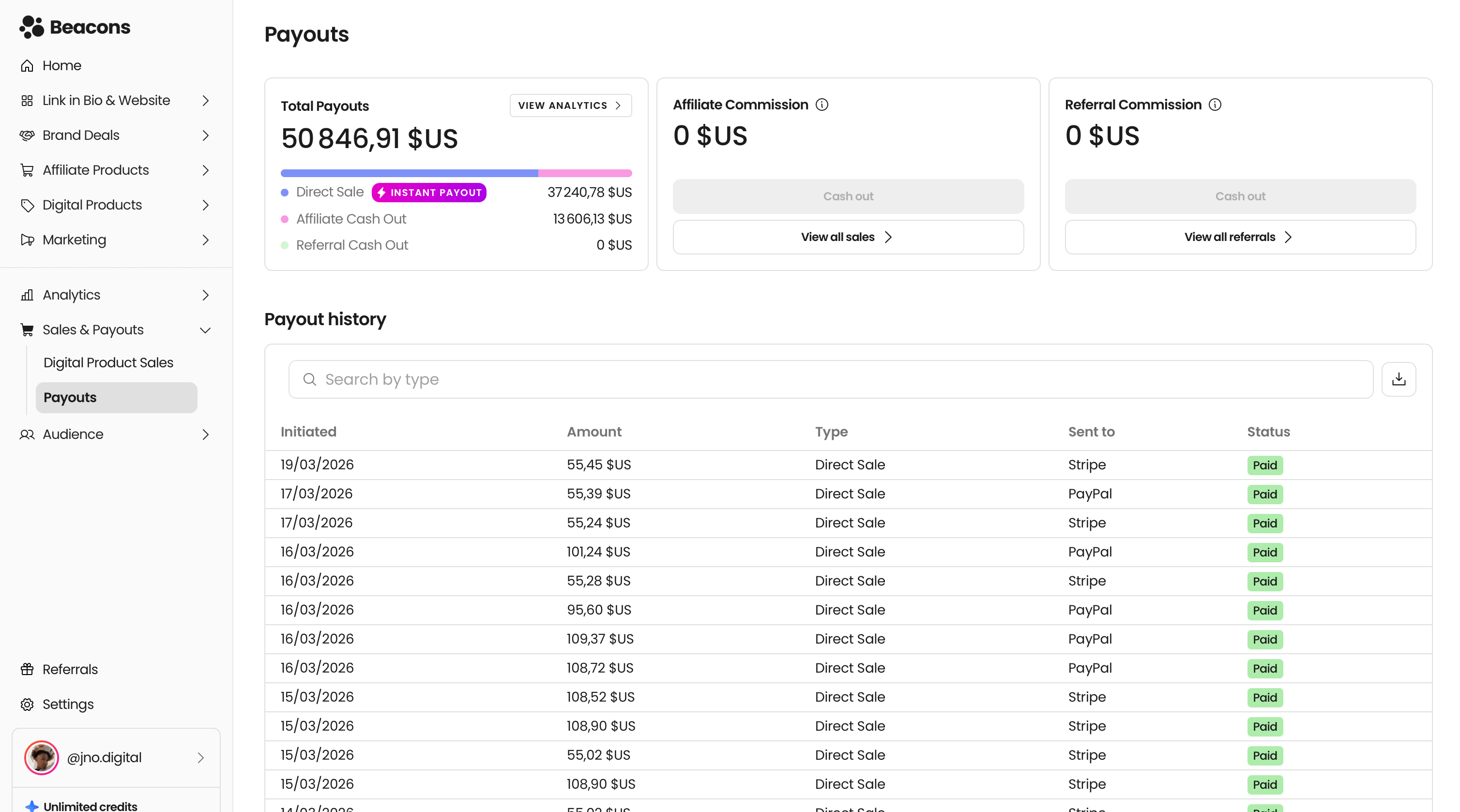This screenshot has height=812, width=1460.
Task: Go to Home via the house icon
Action: [x=27, y=66]
